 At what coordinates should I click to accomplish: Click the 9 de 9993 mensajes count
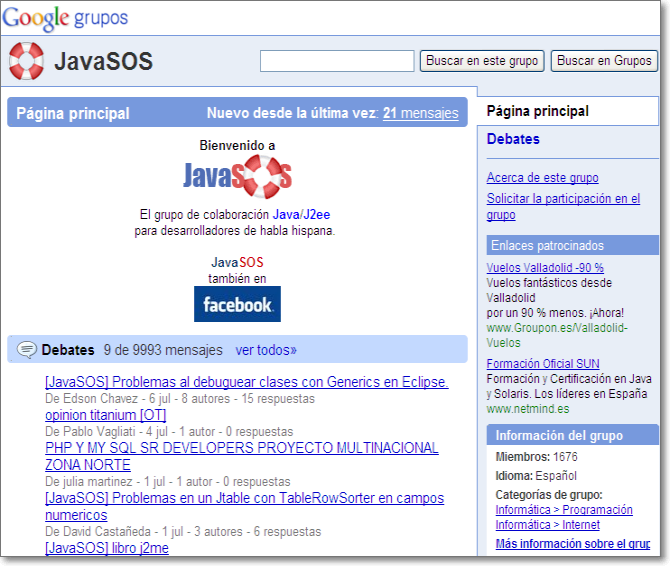[x=163, y=350]
